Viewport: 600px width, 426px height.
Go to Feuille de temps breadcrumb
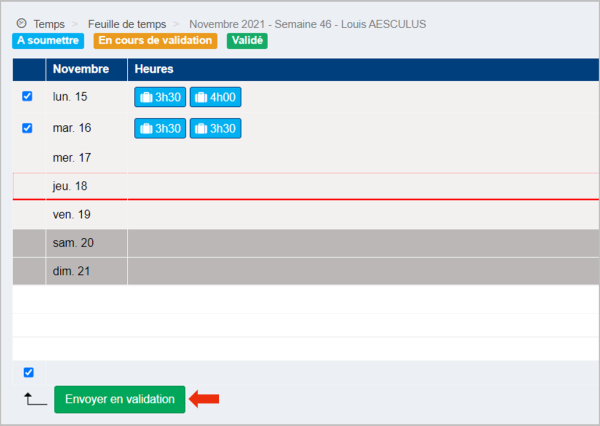(128, 23)
